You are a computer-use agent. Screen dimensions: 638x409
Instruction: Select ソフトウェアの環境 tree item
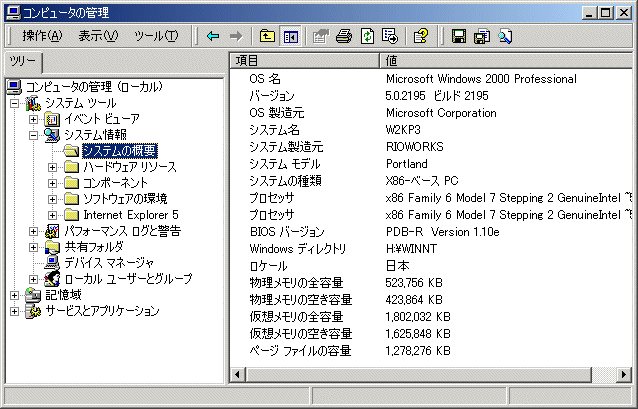coord(125,199)
